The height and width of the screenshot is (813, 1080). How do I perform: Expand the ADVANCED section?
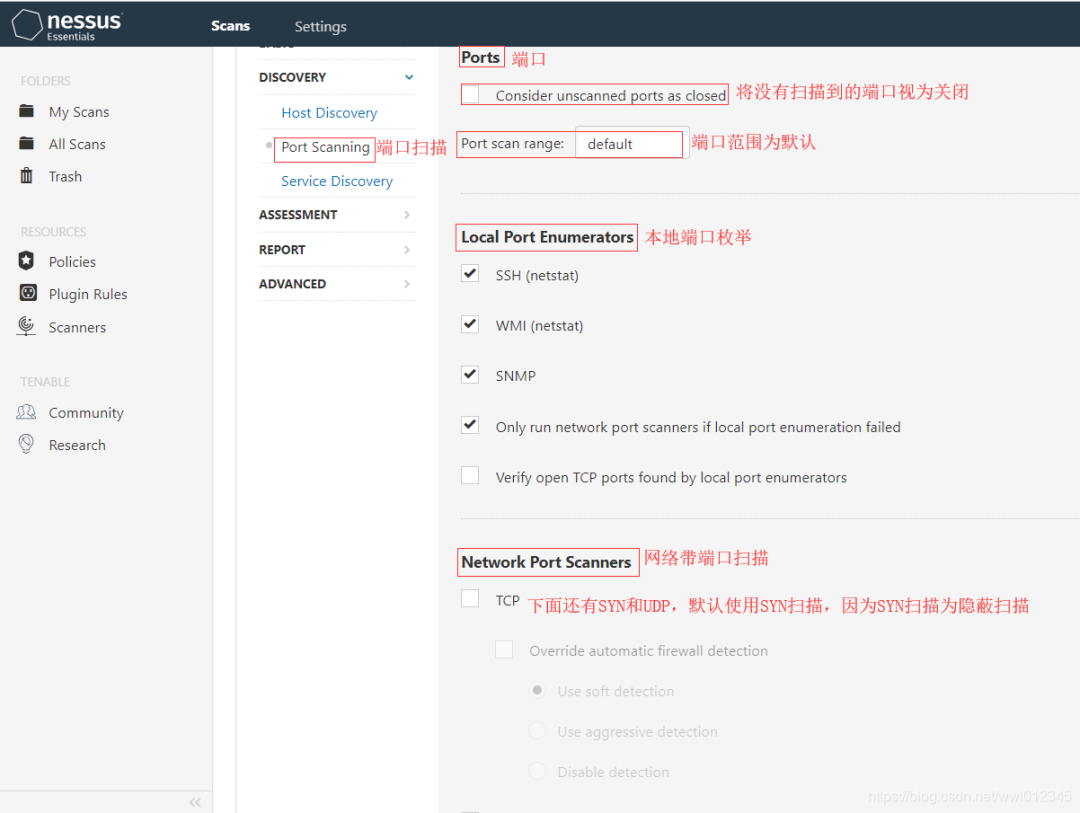coord(337,284)
